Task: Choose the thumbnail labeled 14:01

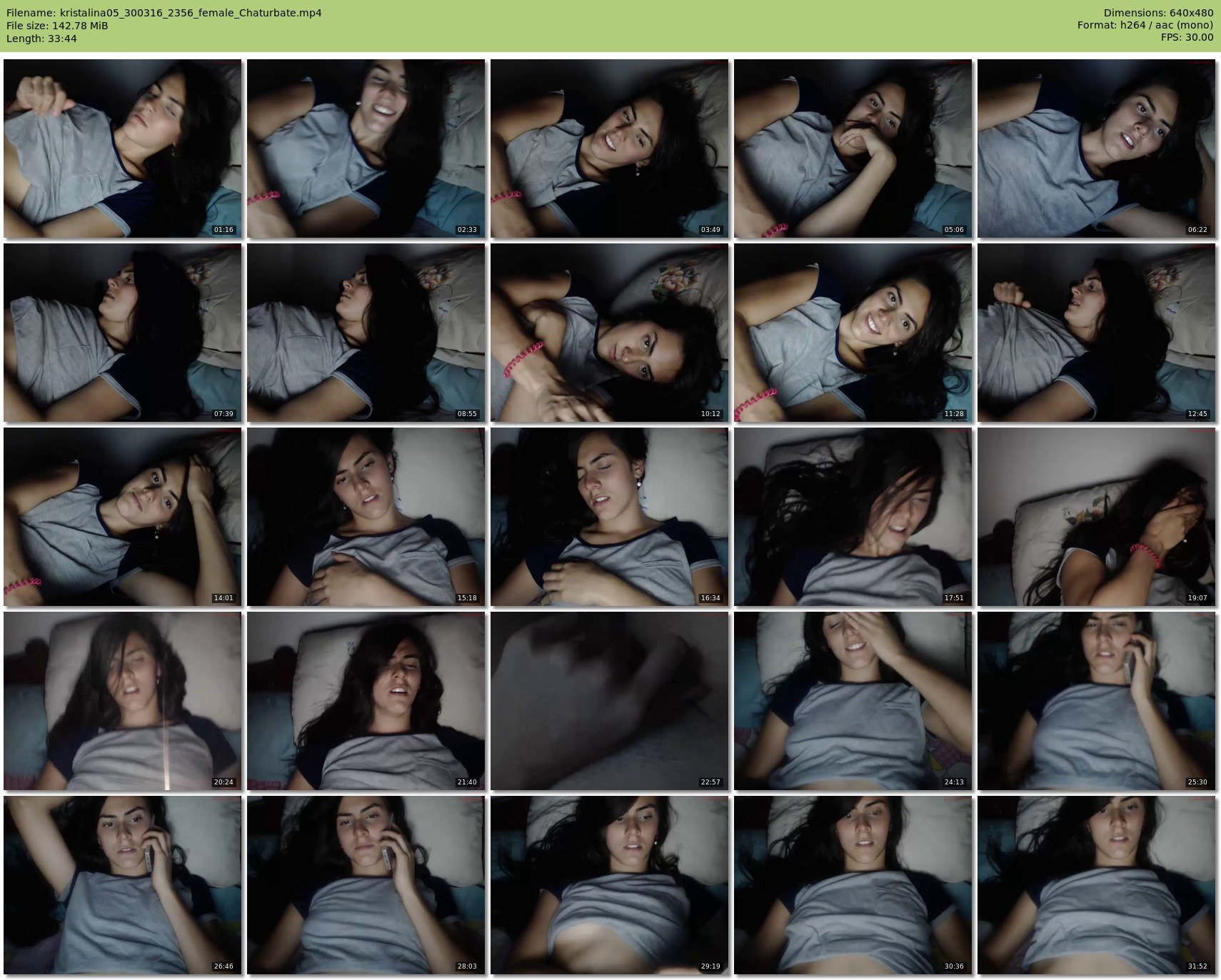Action: pos(123,517)
